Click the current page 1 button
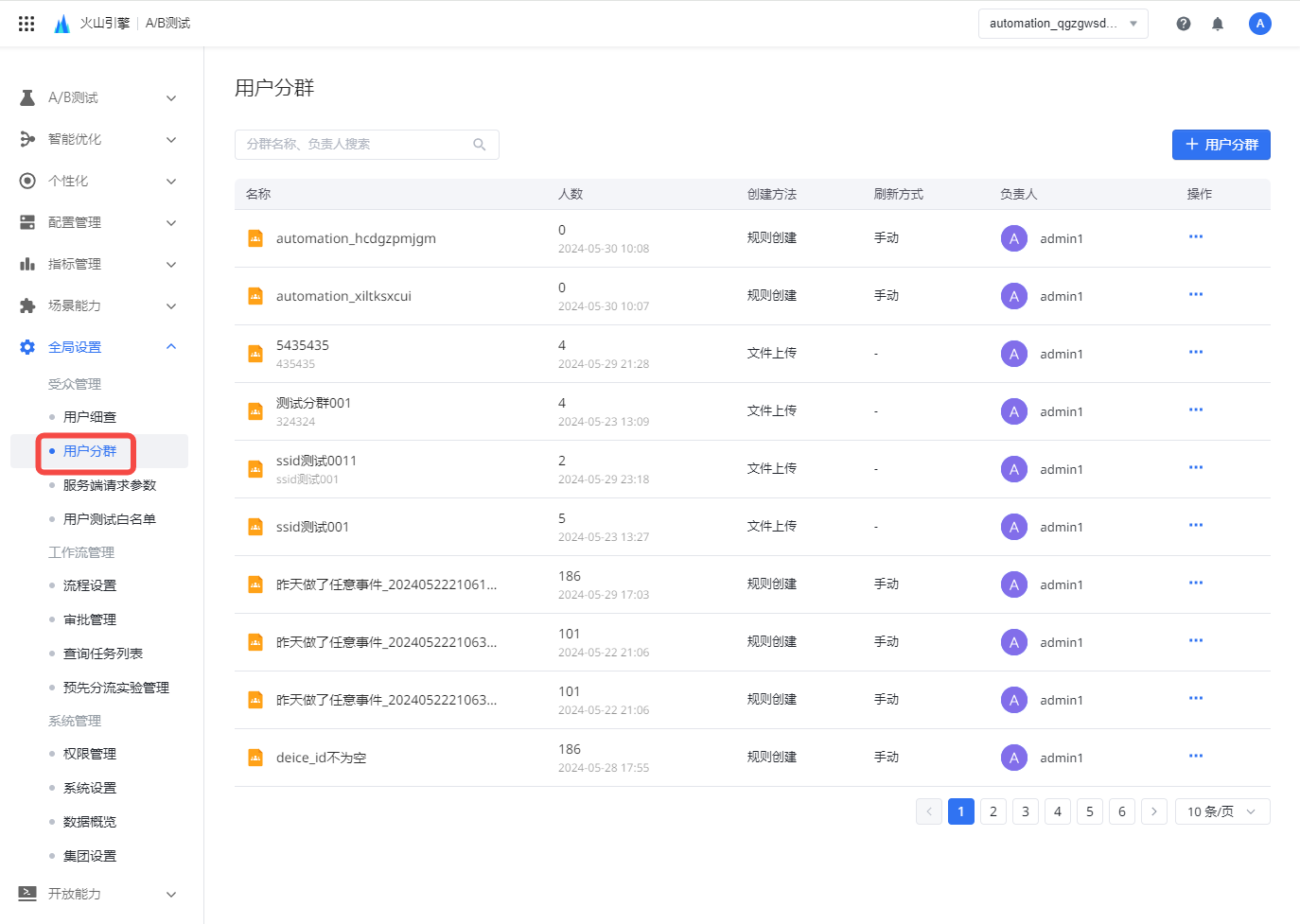 tap(961, 811)
